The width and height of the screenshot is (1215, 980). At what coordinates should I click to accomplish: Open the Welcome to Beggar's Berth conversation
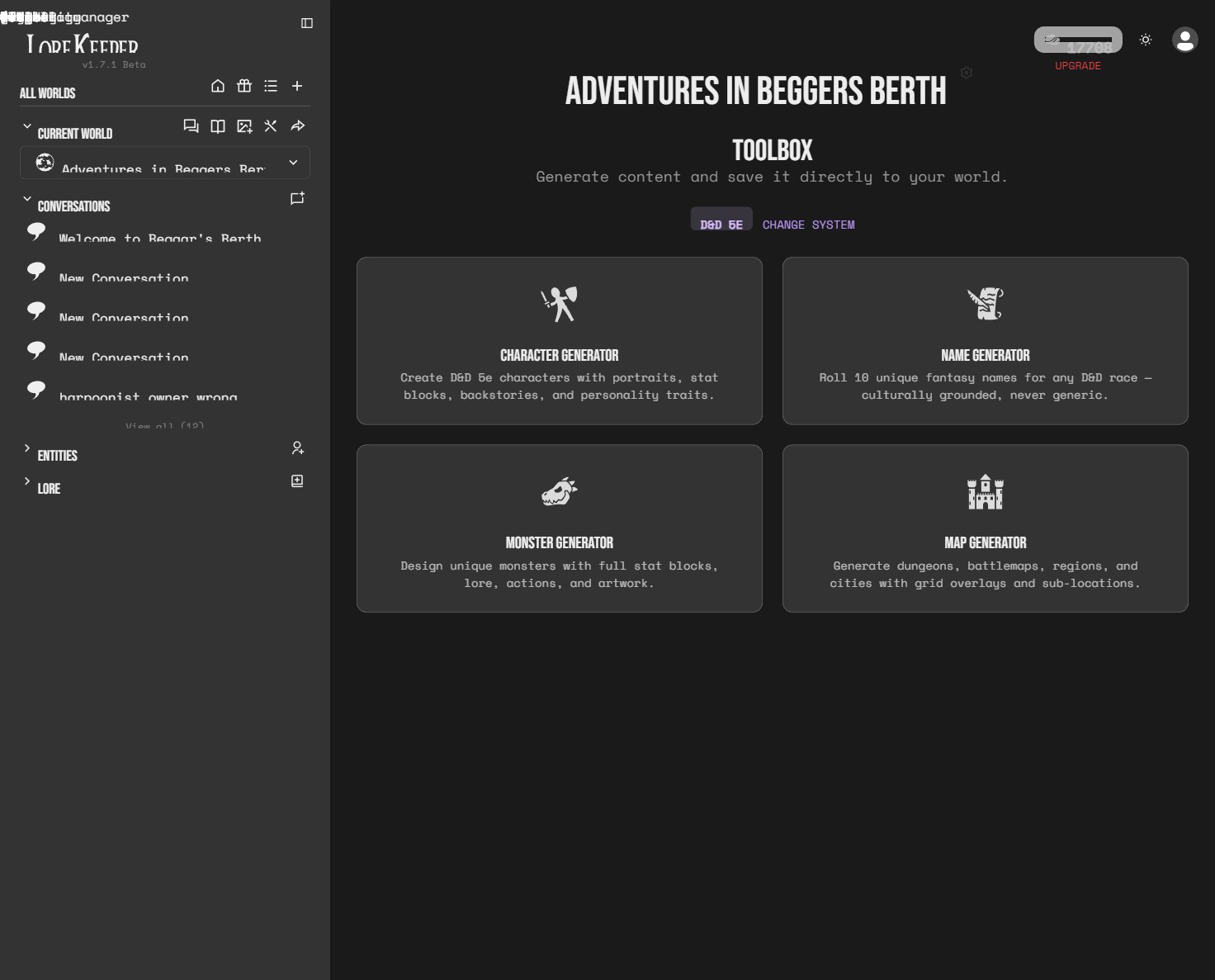[159, 238]
